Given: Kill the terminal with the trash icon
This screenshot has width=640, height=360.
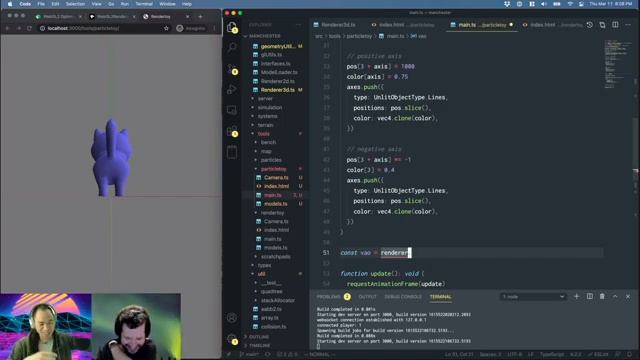Looking at the screenshot, I should click(x=602, y=297).
